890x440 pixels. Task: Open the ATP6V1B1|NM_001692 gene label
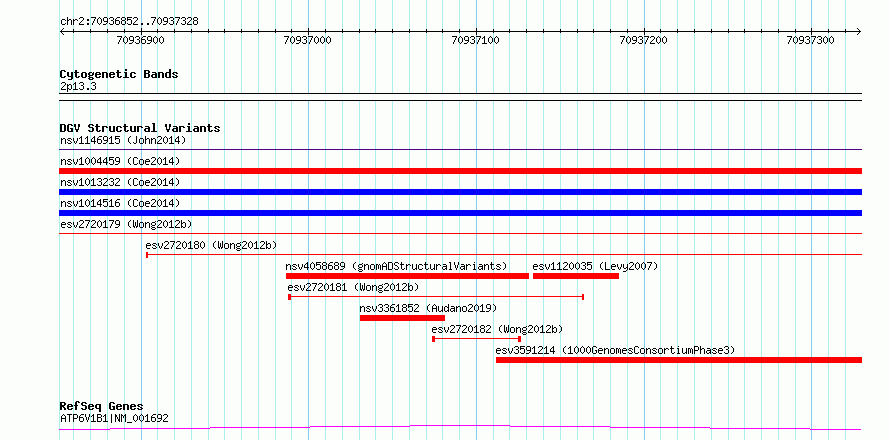(114, 419)
